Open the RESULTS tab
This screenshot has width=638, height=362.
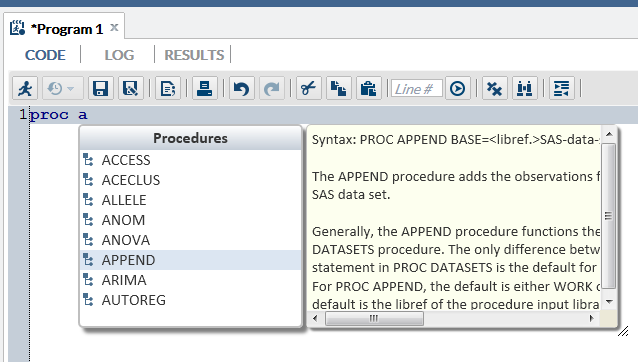point(194,55)
